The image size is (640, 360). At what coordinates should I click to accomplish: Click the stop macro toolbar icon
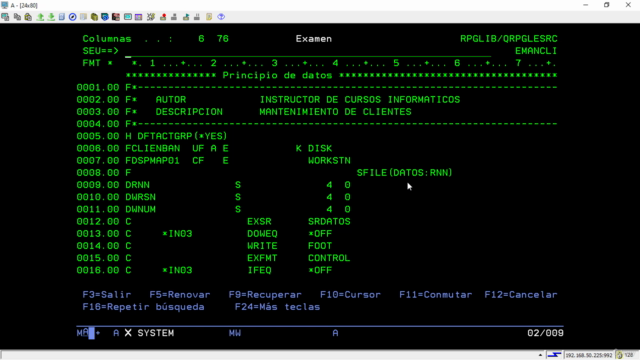coord(174,17)
